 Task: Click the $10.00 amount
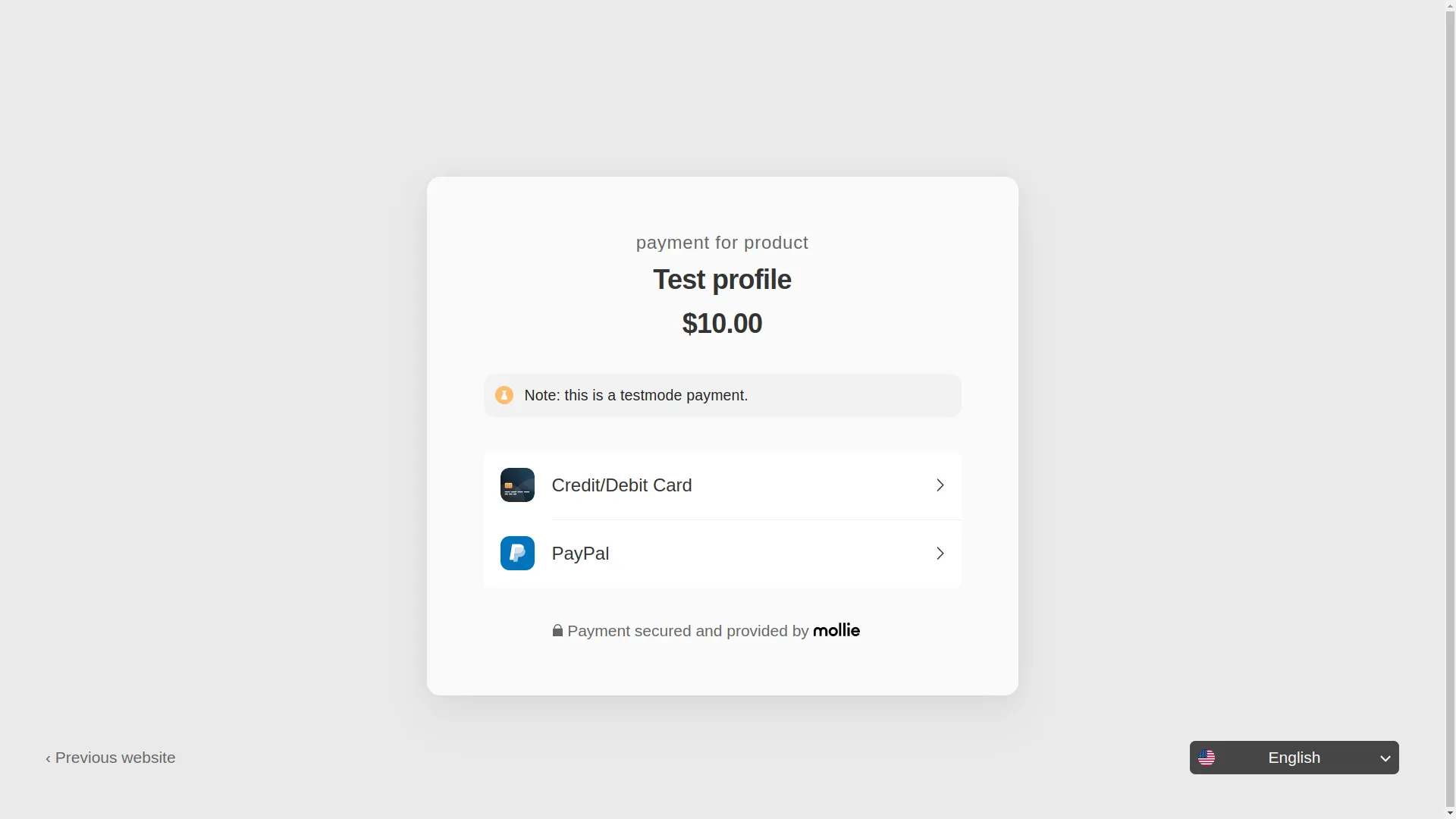(x=722, y=324)
